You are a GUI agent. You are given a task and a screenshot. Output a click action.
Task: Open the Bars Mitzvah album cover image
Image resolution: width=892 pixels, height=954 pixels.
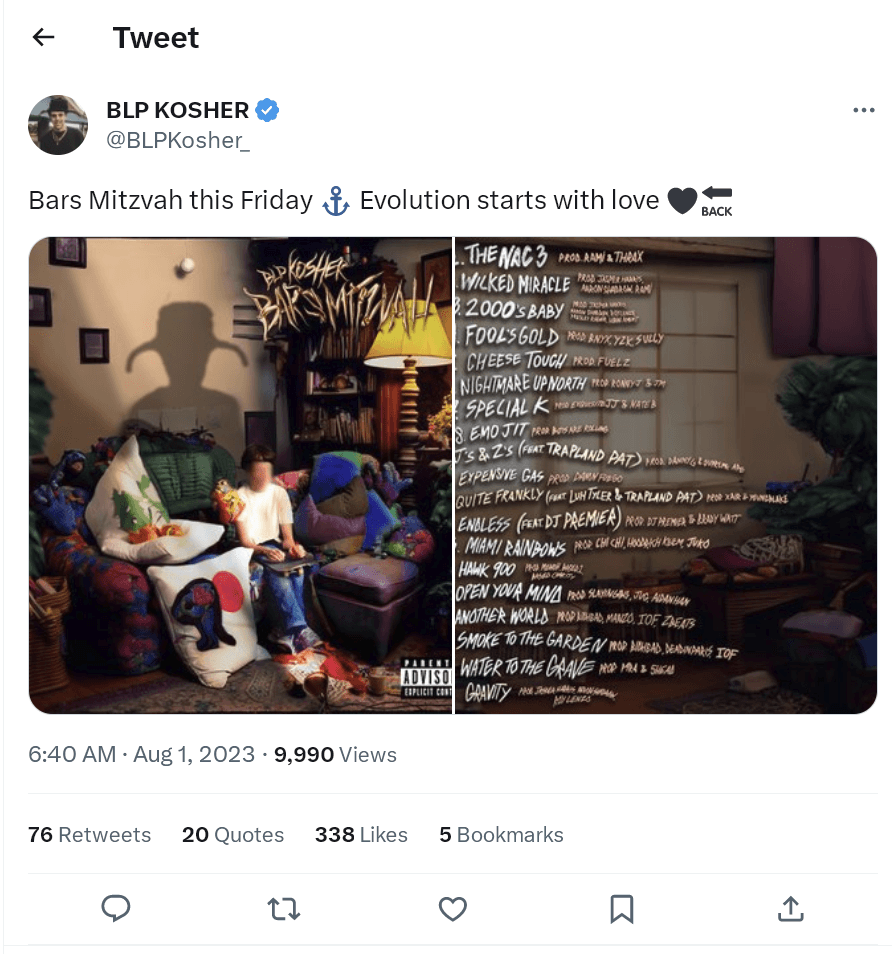pos(240,475)
